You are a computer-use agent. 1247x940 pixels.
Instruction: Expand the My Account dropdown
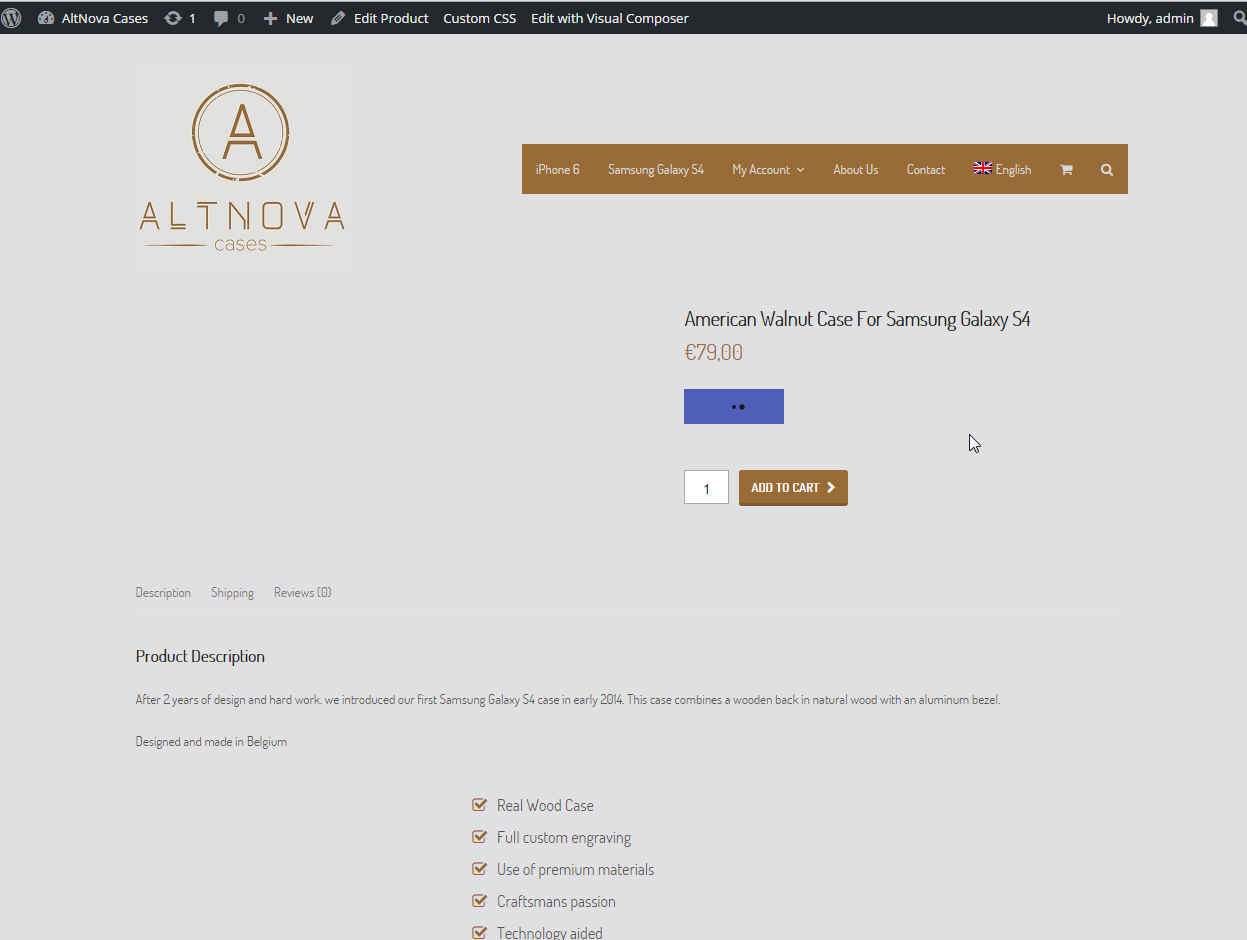coord(768,169)
